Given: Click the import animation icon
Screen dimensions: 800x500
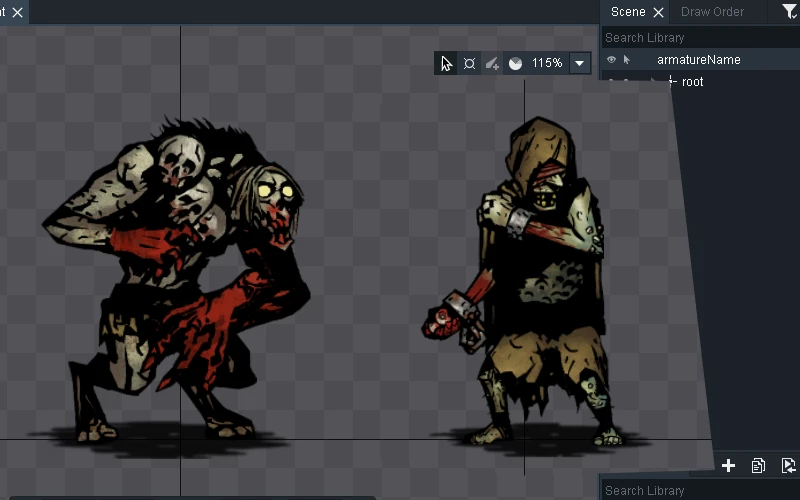Looking at the screenshot, I should point(788,465).
